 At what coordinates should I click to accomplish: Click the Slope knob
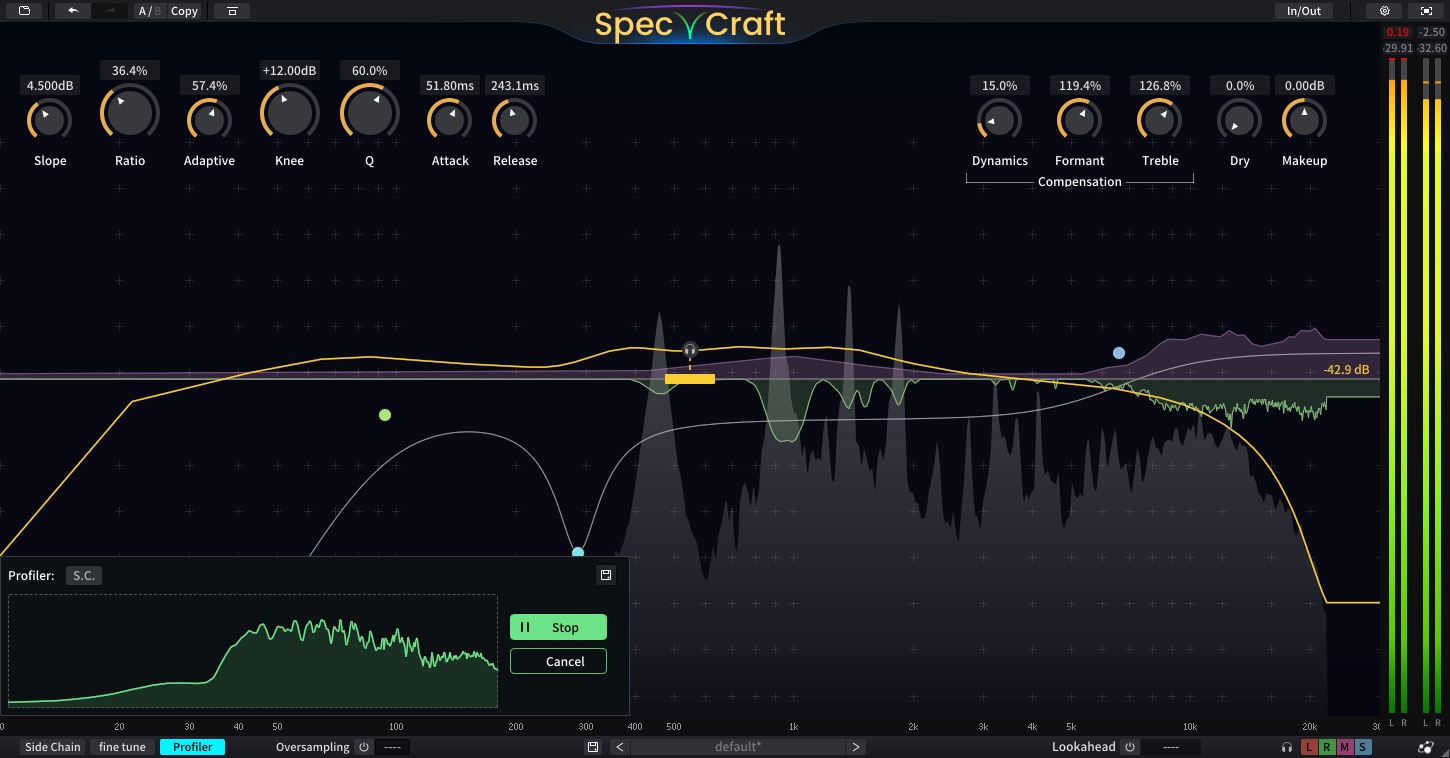(x=50, y=121)
